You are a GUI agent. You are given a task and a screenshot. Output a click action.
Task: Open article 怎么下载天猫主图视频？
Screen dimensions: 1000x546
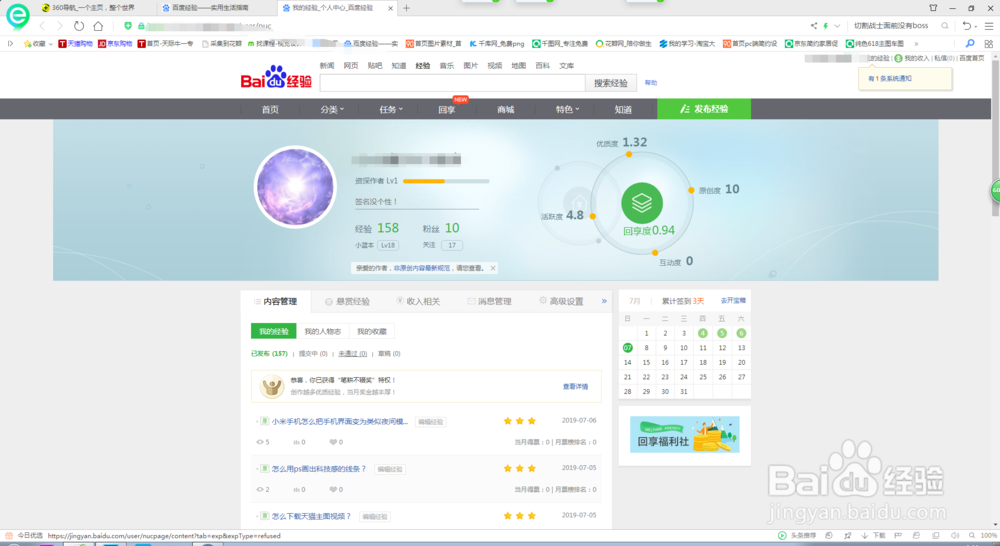pyautogui.click(x=311, y=516)
